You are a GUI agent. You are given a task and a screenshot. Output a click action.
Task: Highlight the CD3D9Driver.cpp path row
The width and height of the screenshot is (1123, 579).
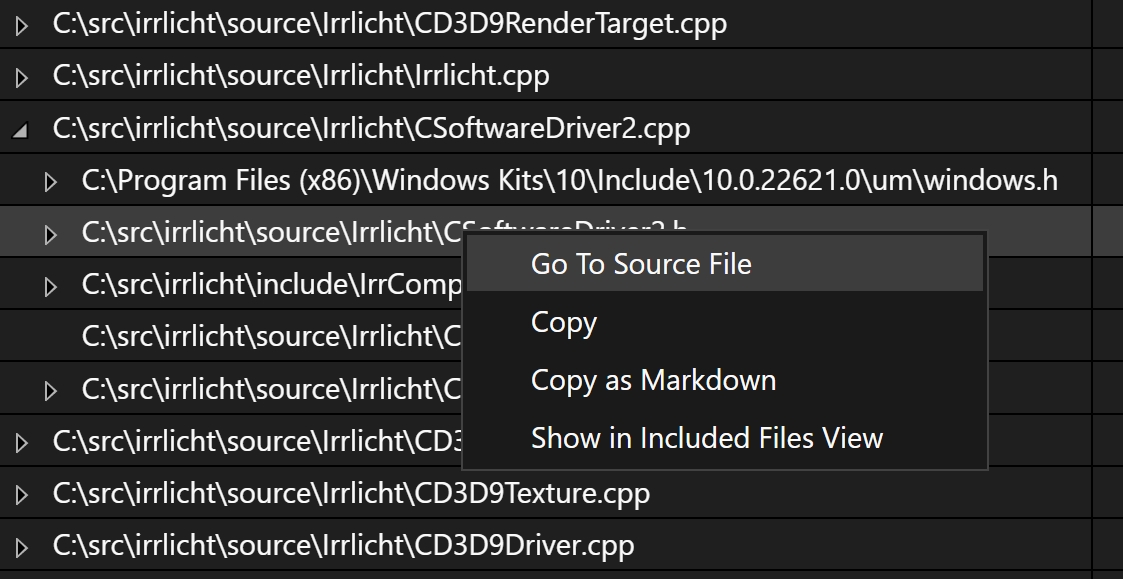pos(343,546)
